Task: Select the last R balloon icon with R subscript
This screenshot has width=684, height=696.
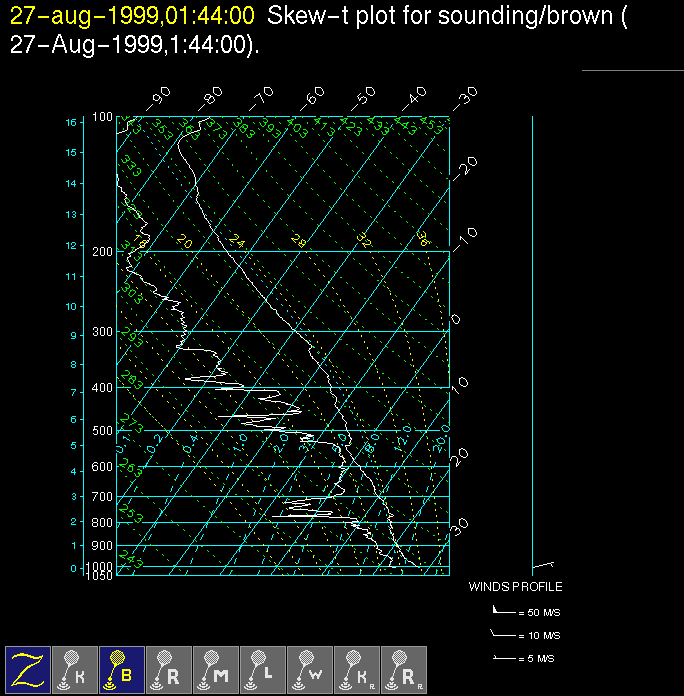Action: pyautogui.click(x=405, y=669)
